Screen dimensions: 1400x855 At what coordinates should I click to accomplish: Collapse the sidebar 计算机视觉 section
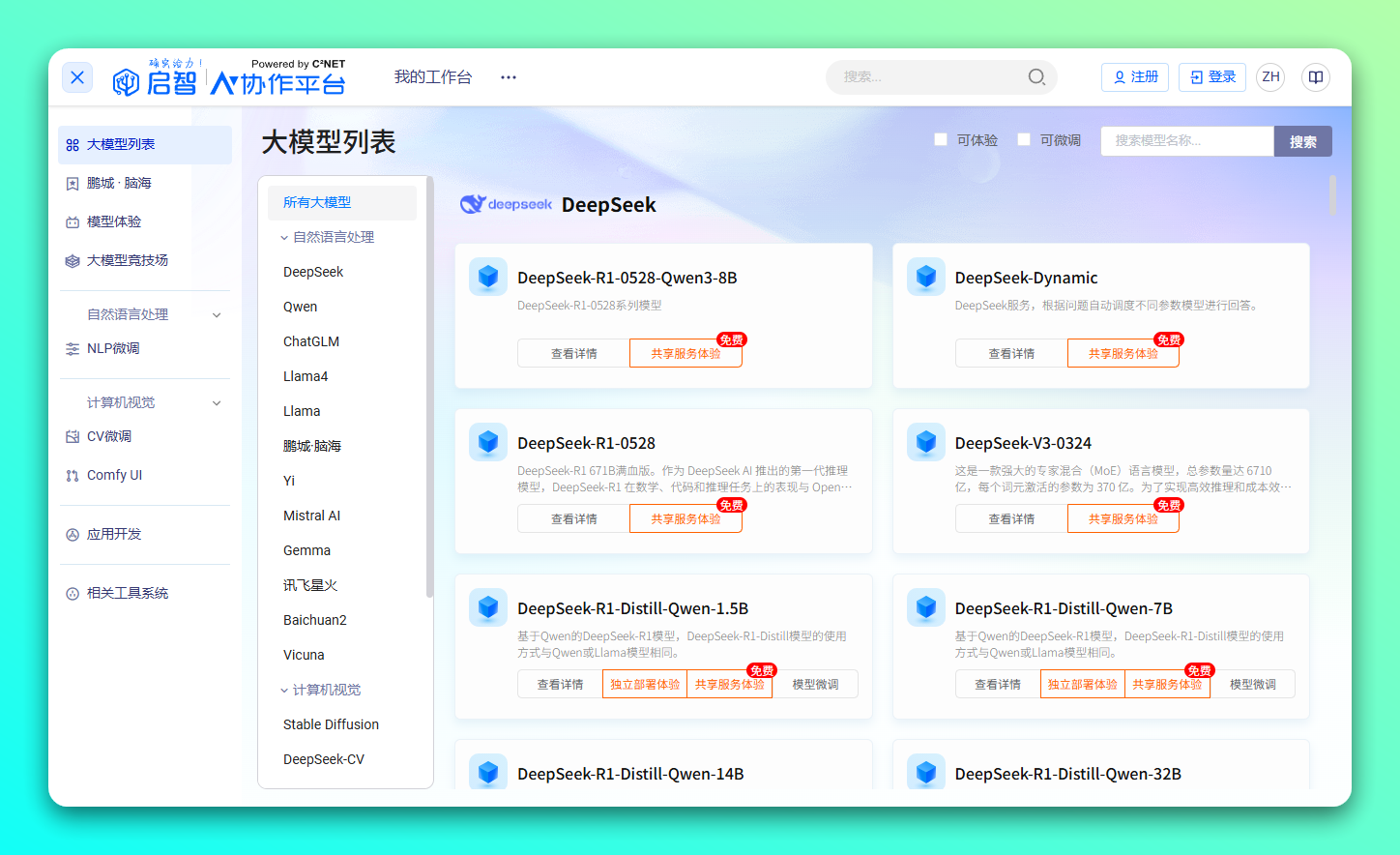point(217,403)
